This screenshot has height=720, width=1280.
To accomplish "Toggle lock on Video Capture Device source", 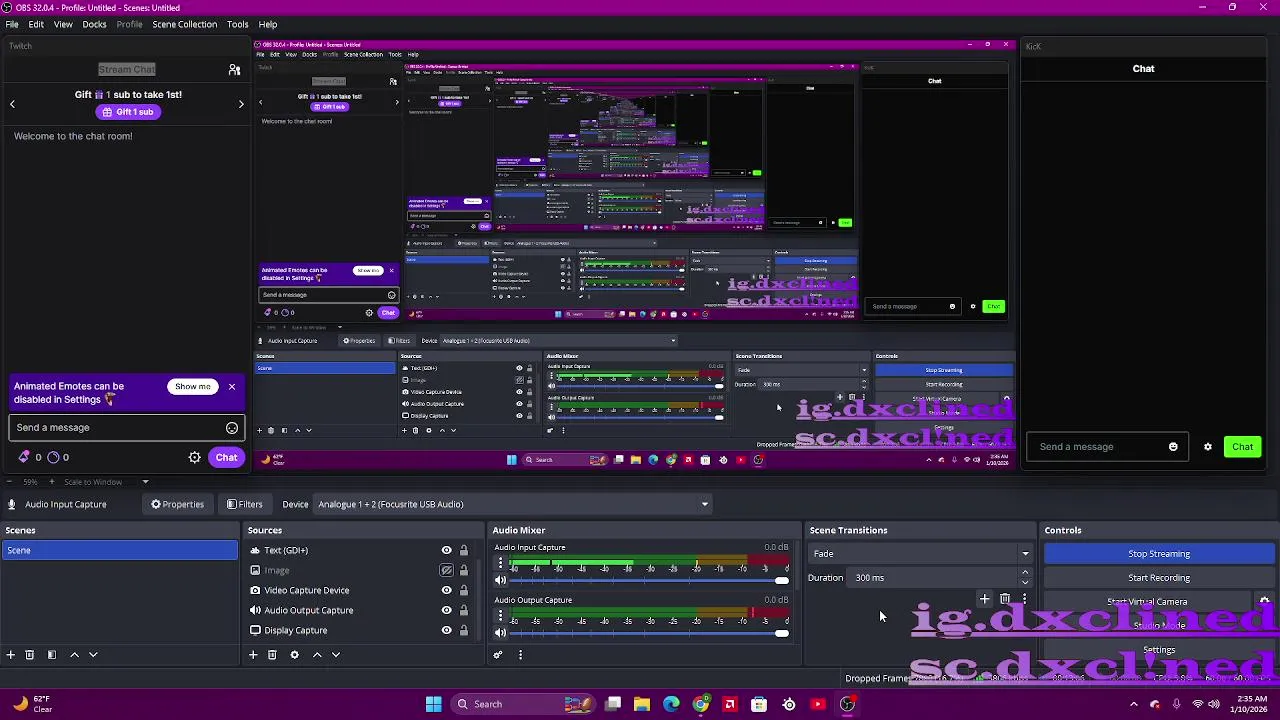I will [x=463, y=591].
